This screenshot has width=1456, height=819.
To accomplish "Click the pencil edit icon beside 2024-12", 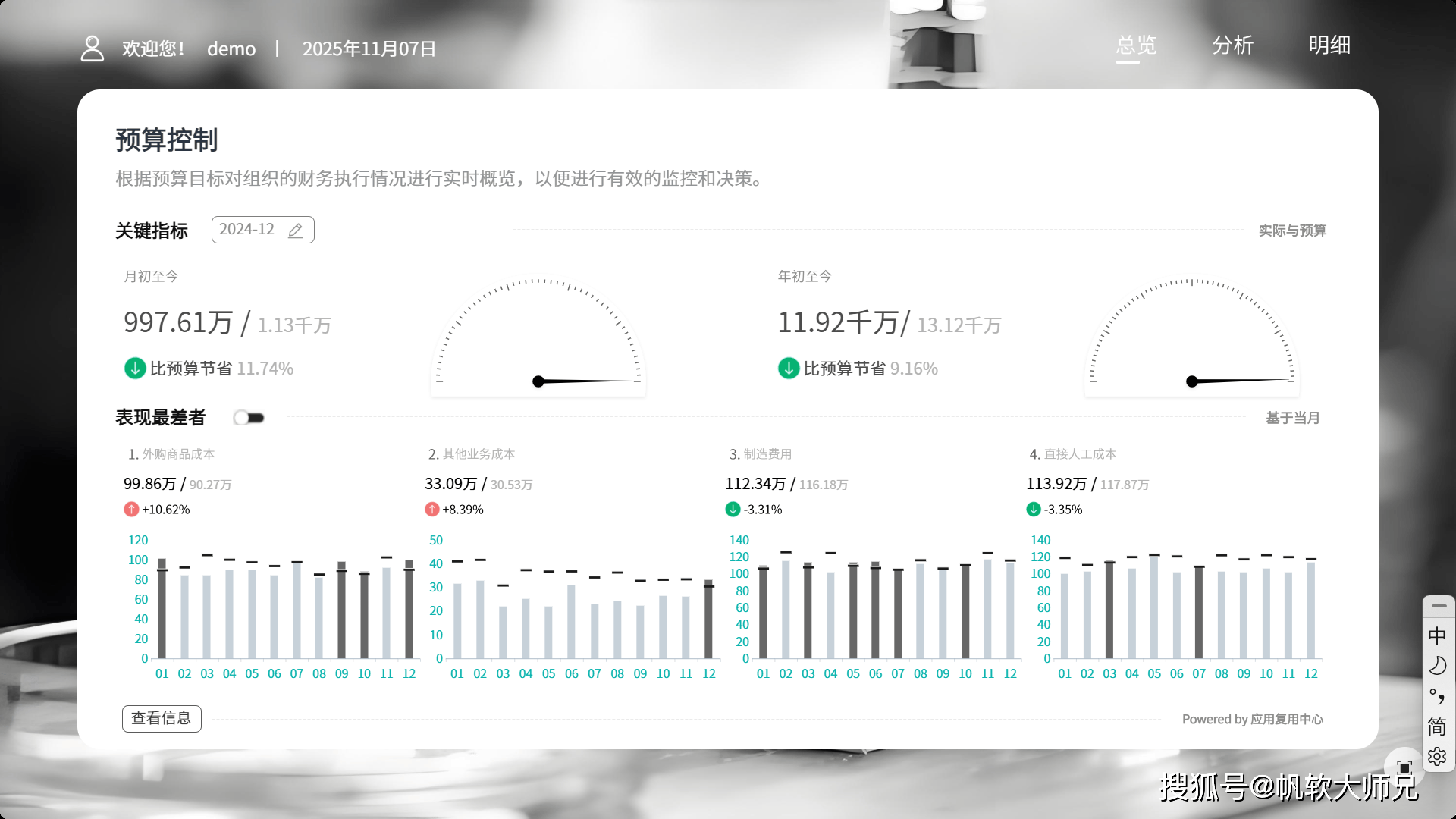I will click(295, 230).
